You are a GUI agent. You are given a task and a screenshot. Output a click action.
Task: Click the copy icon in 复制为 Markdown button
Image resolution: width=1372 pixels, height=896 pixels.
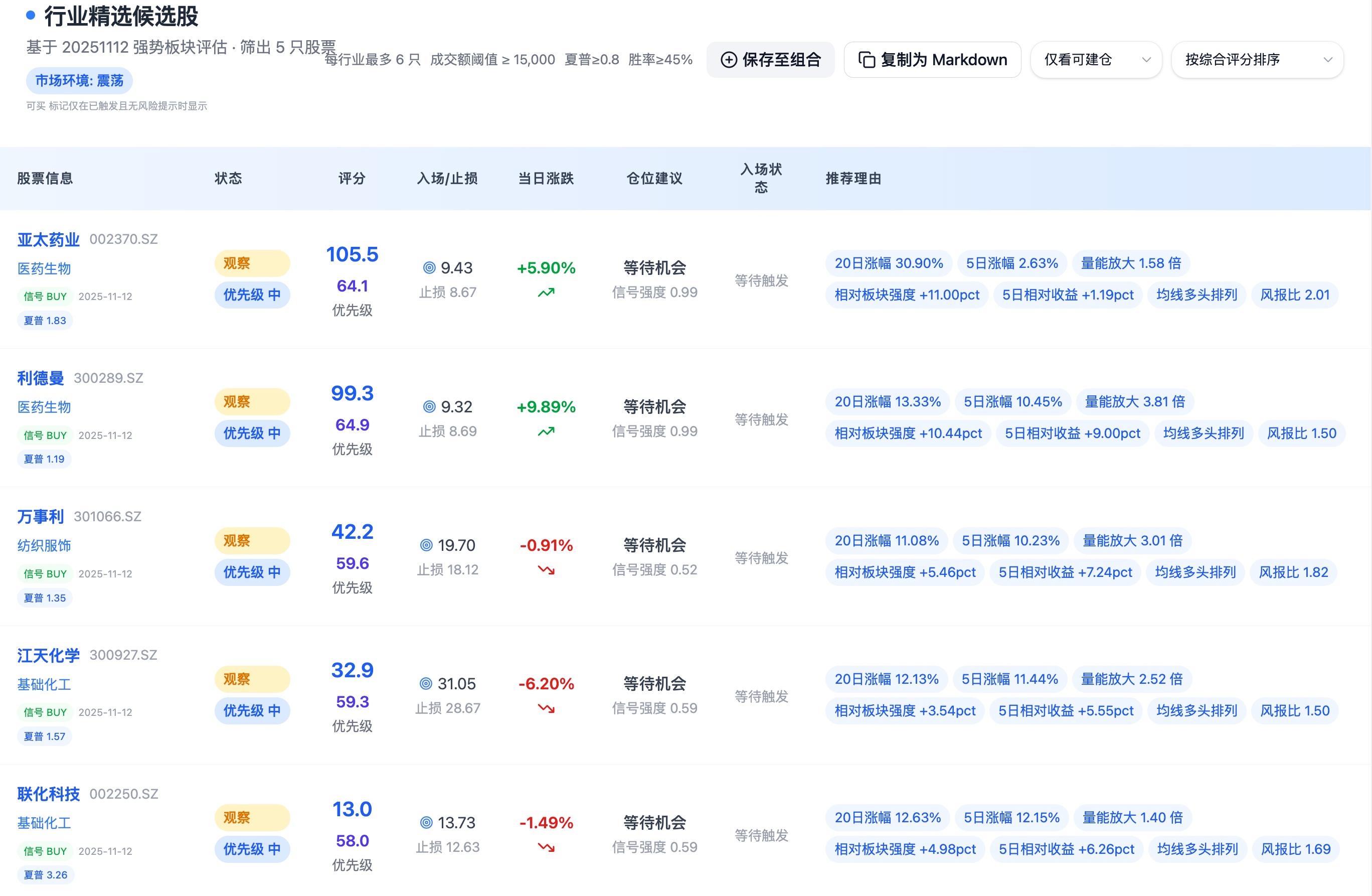867,60
